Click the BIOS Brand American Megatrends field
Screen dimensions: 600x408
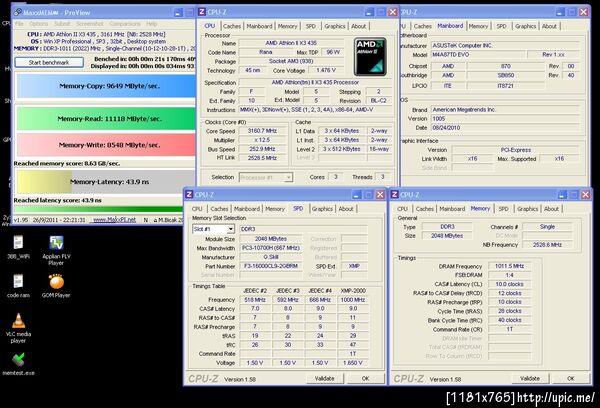coord(505,109)
